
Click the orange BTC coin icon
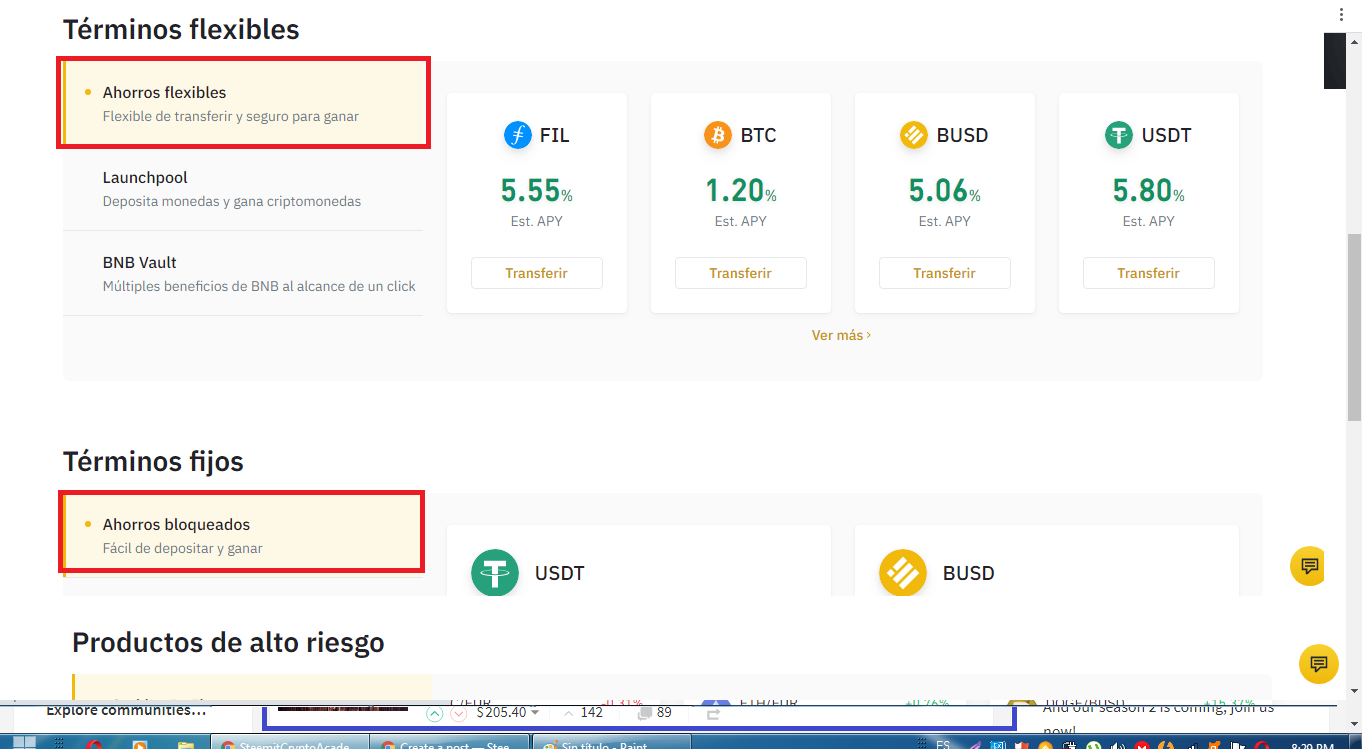[718, 135]
